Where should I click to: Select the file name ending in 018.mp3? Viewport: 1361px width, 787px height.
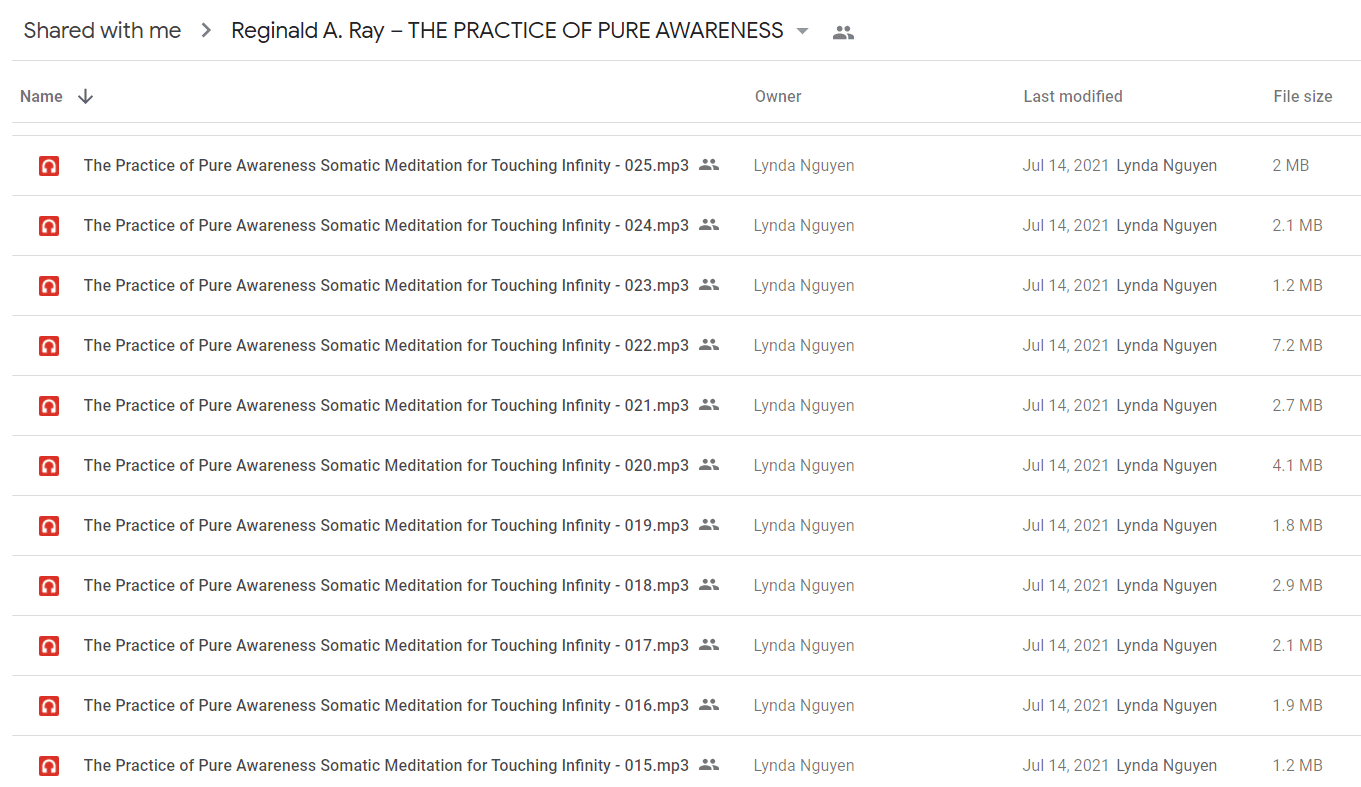386,586
